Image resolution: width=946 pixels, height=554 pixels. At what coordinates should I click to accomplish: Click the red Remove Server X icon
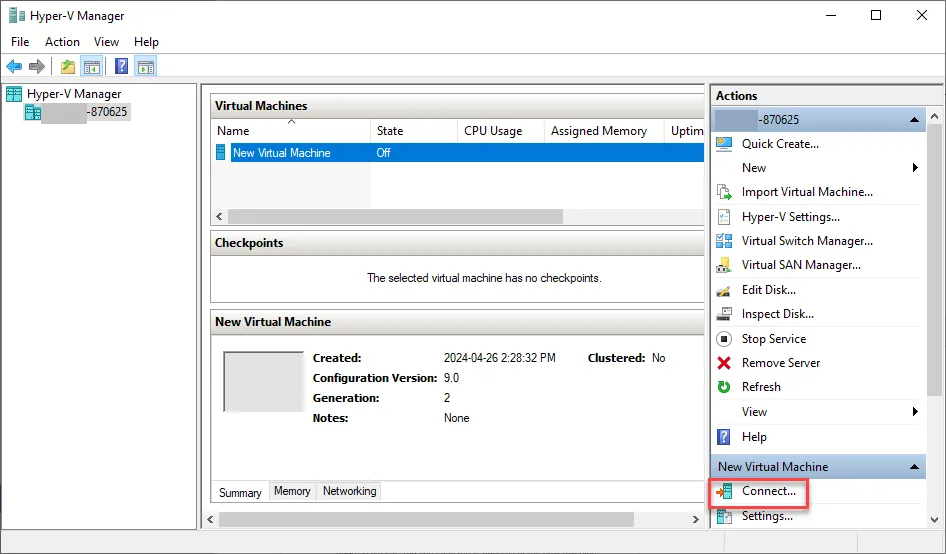point(724,363)
